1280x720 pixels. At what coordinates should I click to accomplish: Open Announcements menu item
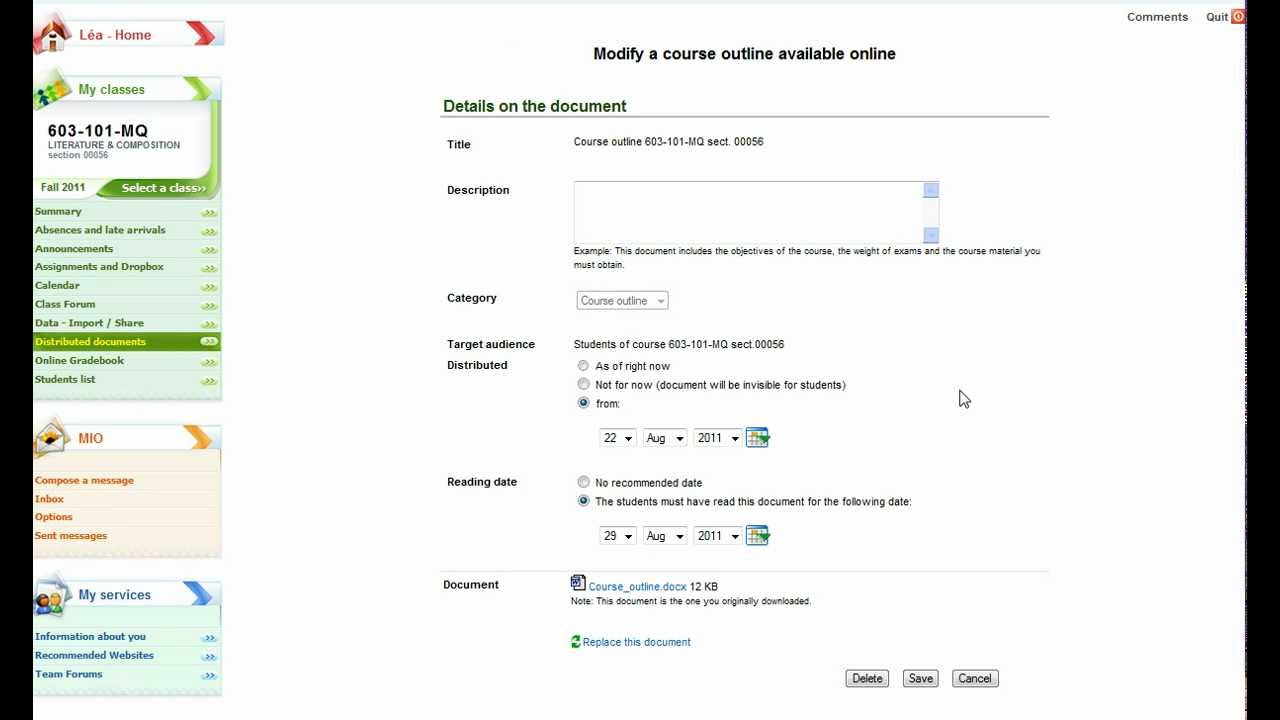tap(74, 249)
